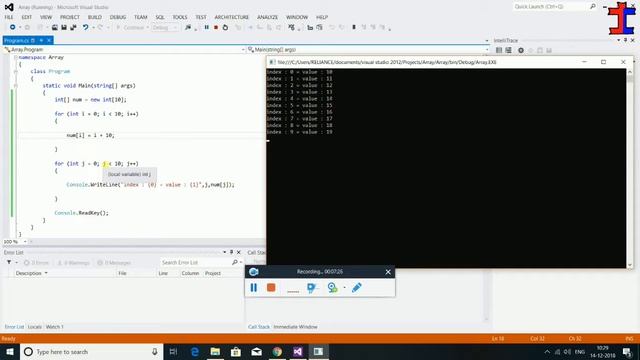
Task: Click the Find in Files toolbar icon
Action: 188,27
